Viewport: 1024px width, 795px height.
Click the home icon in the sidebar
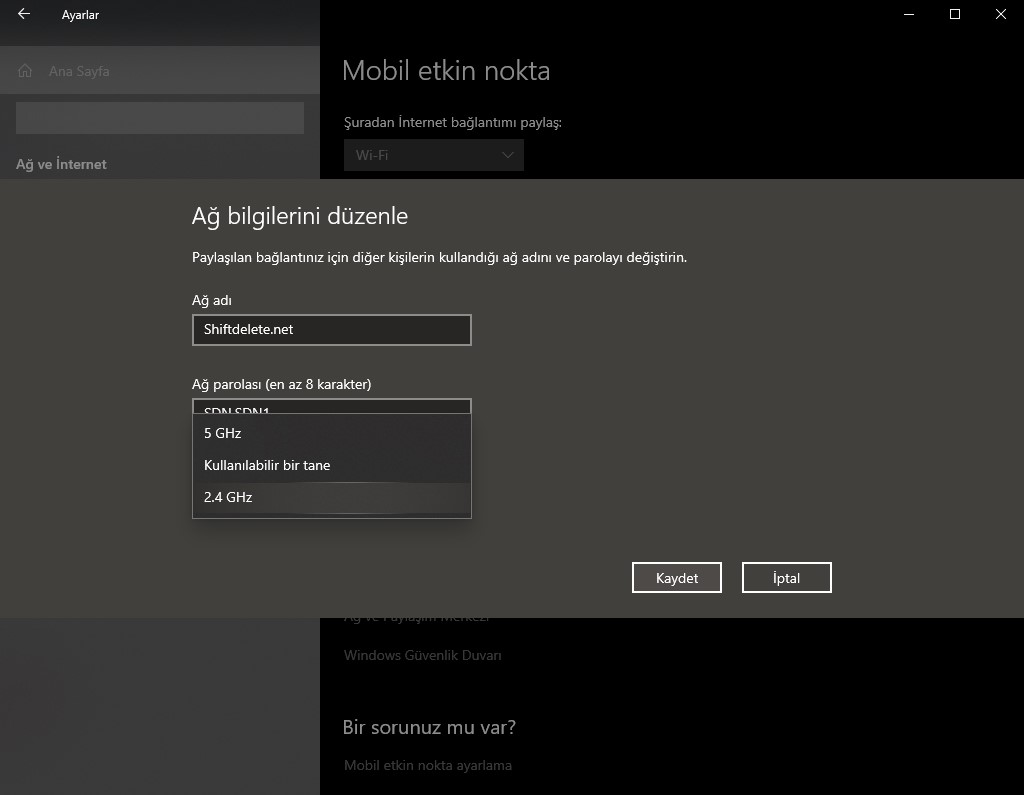click(x=26, y=72)
